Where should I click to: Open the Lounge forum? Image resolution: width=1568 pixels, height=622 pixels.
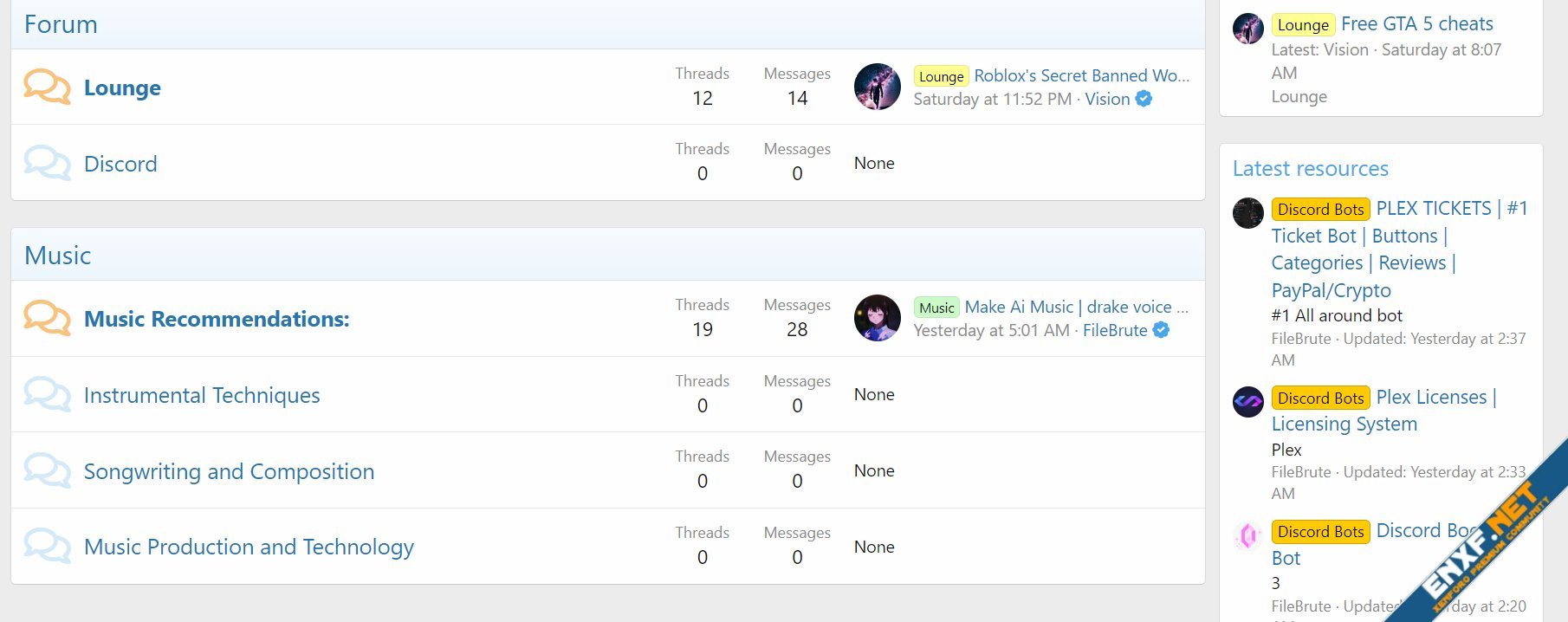(x=122, y=87)
